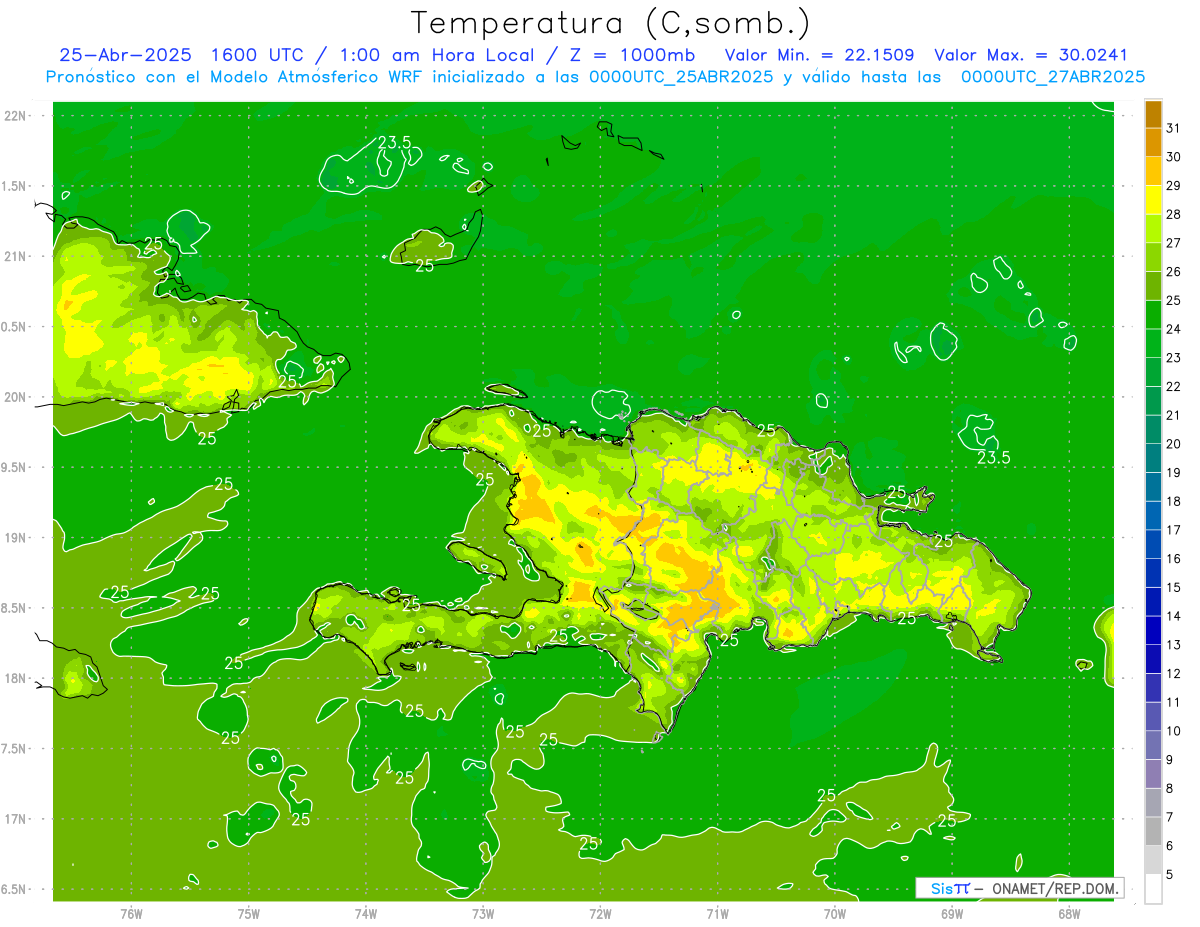Click the color scale label "31"
The height and width of the screenshot is (927, 1200).
[1174, 128]
